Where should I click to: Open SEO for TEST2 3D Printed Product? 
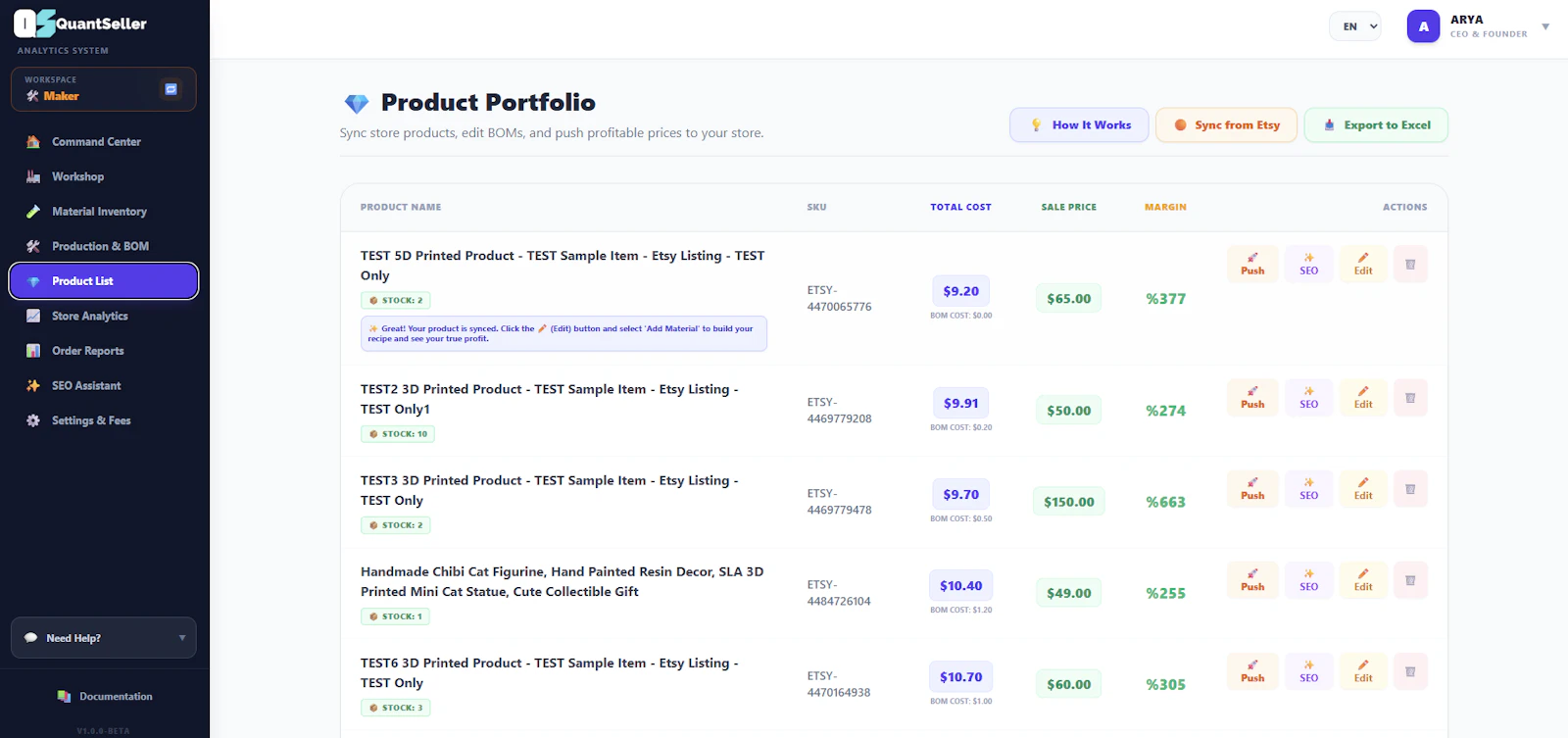click(1308, 397)
